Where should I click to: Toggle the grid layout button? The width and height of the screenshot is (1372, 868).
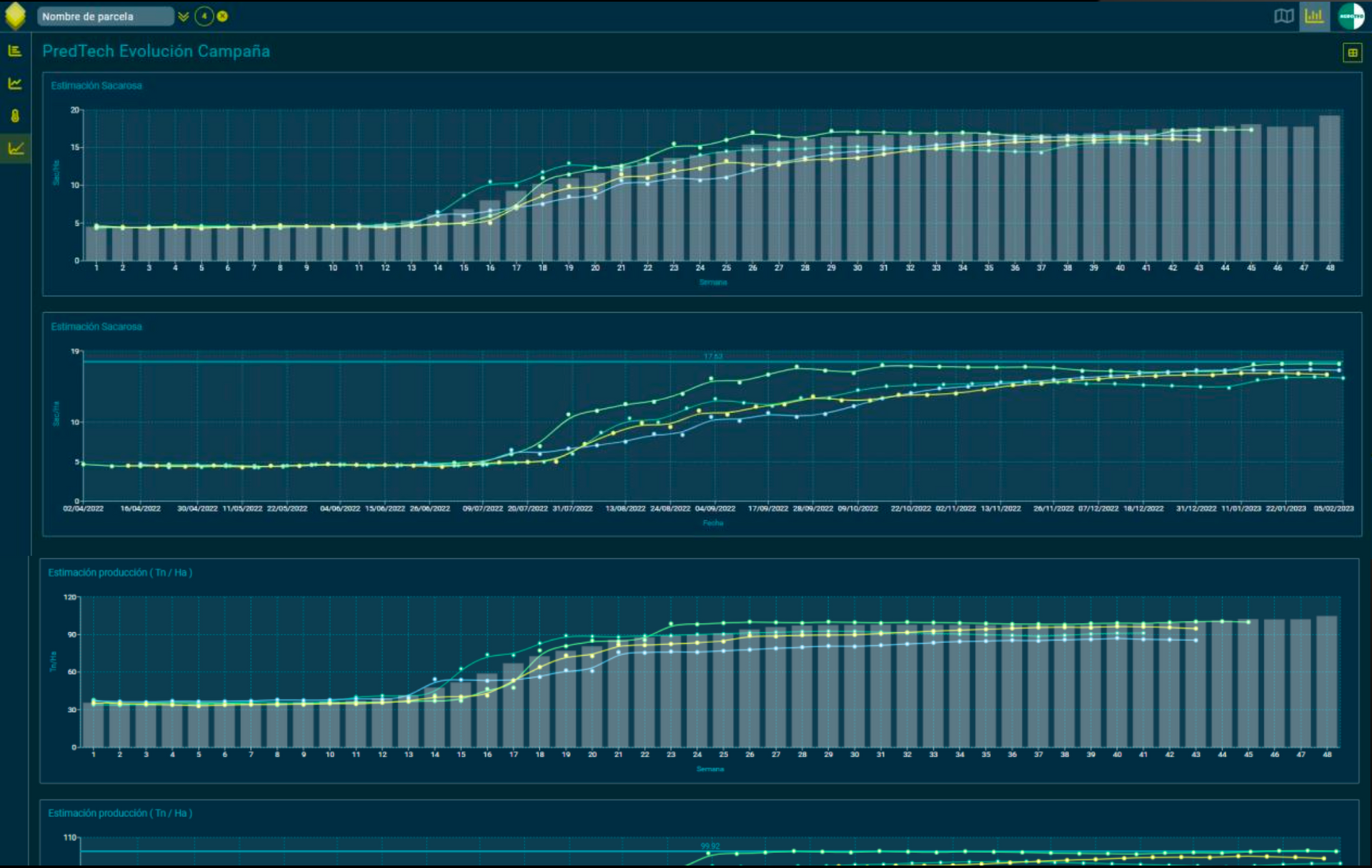point(1352,52)
